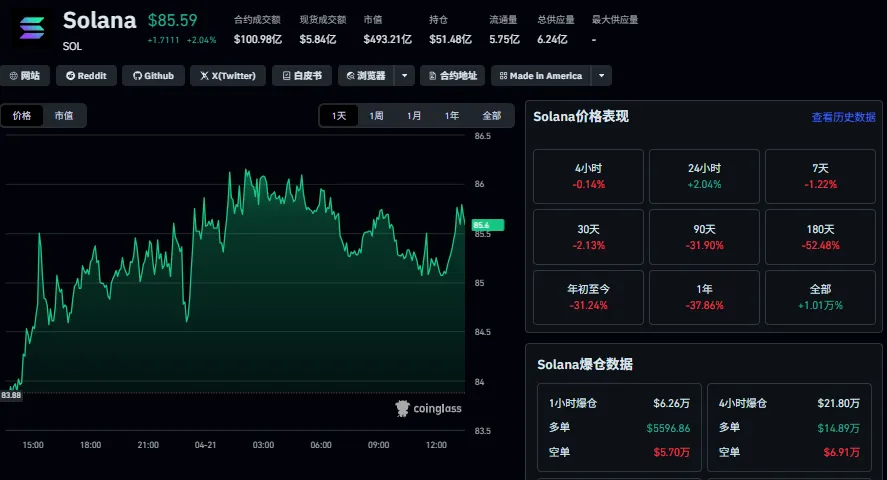Click the 1小时爆仓 $6.26万 value
Viewport: 887px width, 480px height.
671,403
